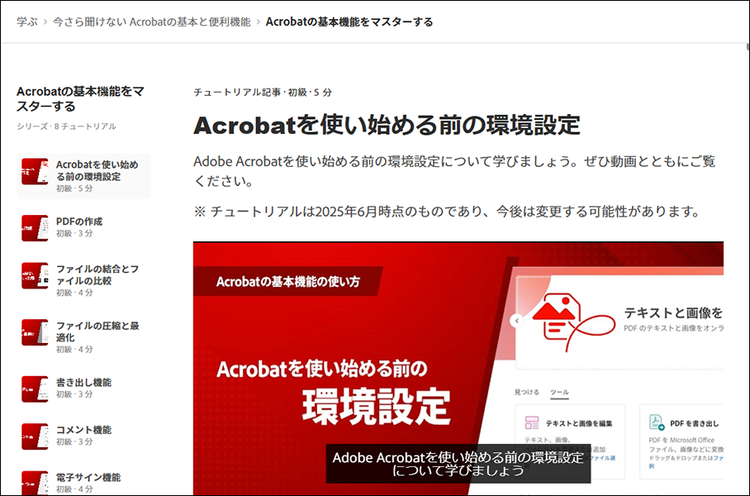Open the ファイルの圧縮と最適化 tutorial title
The width and height of the screenshot is (750, 496).
tap(97, 331)
